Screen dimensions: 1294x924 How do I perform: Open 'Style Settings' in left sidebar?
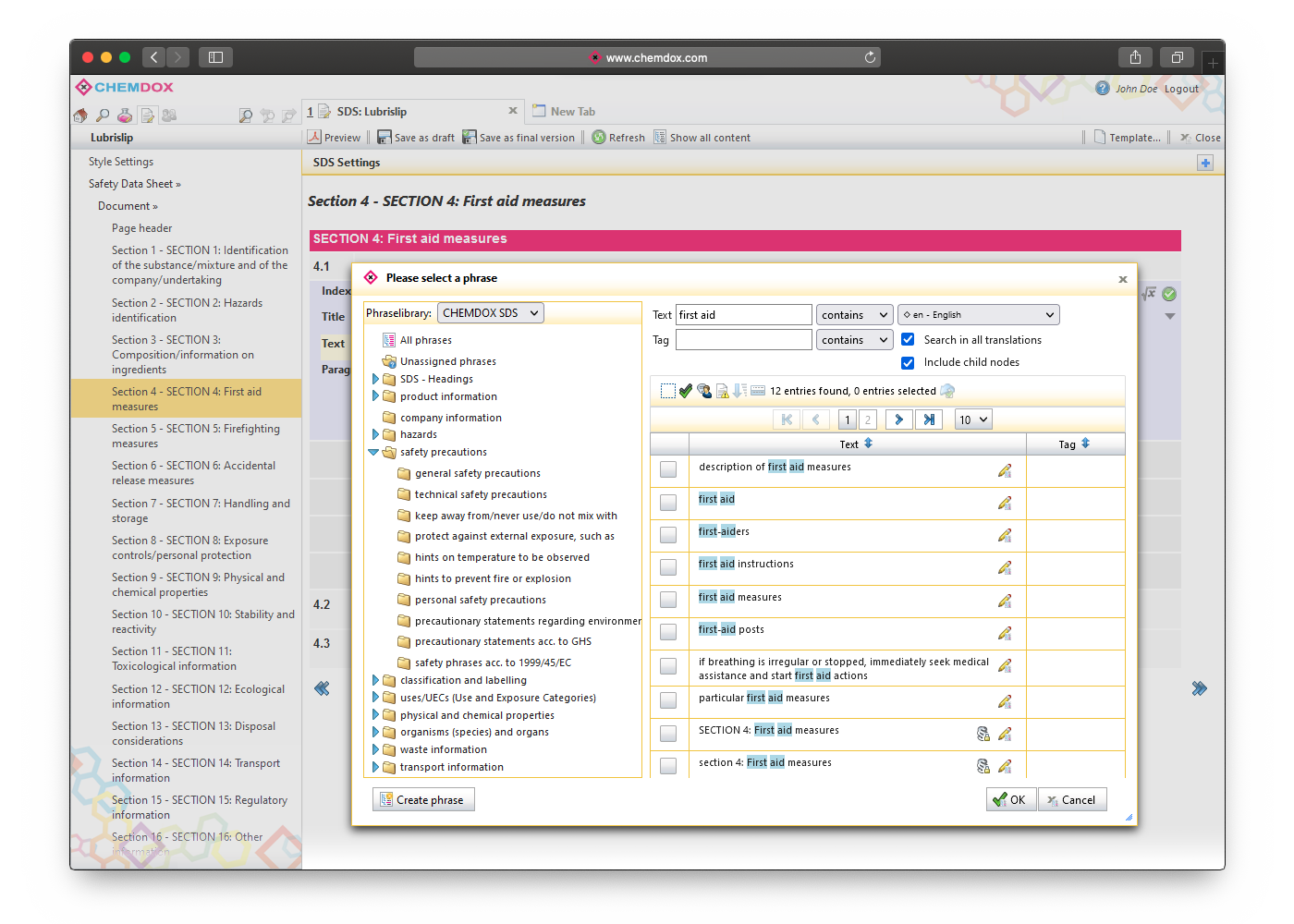point(121,162)
